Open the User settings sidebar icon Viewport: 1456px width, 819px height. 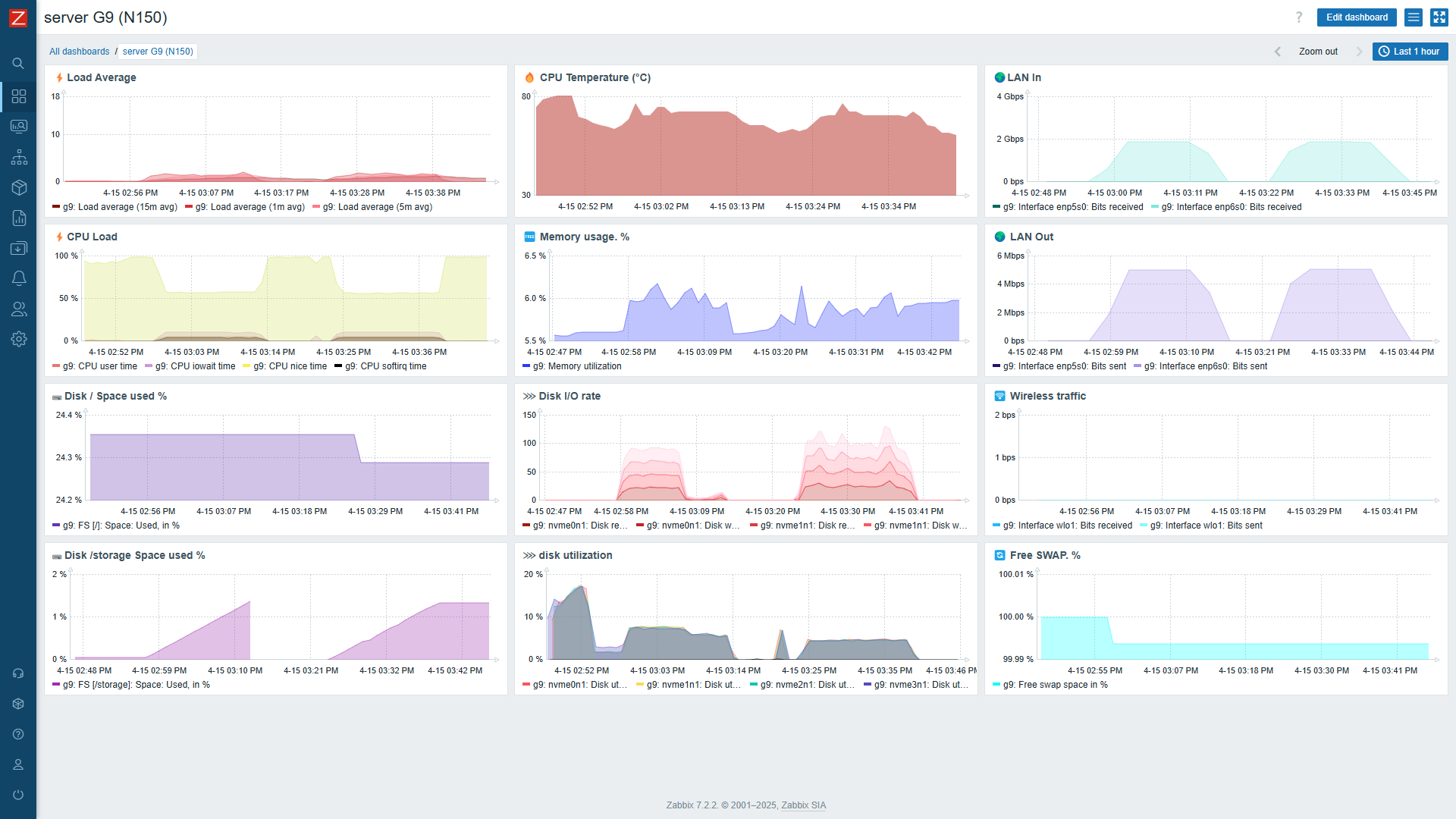18,764
